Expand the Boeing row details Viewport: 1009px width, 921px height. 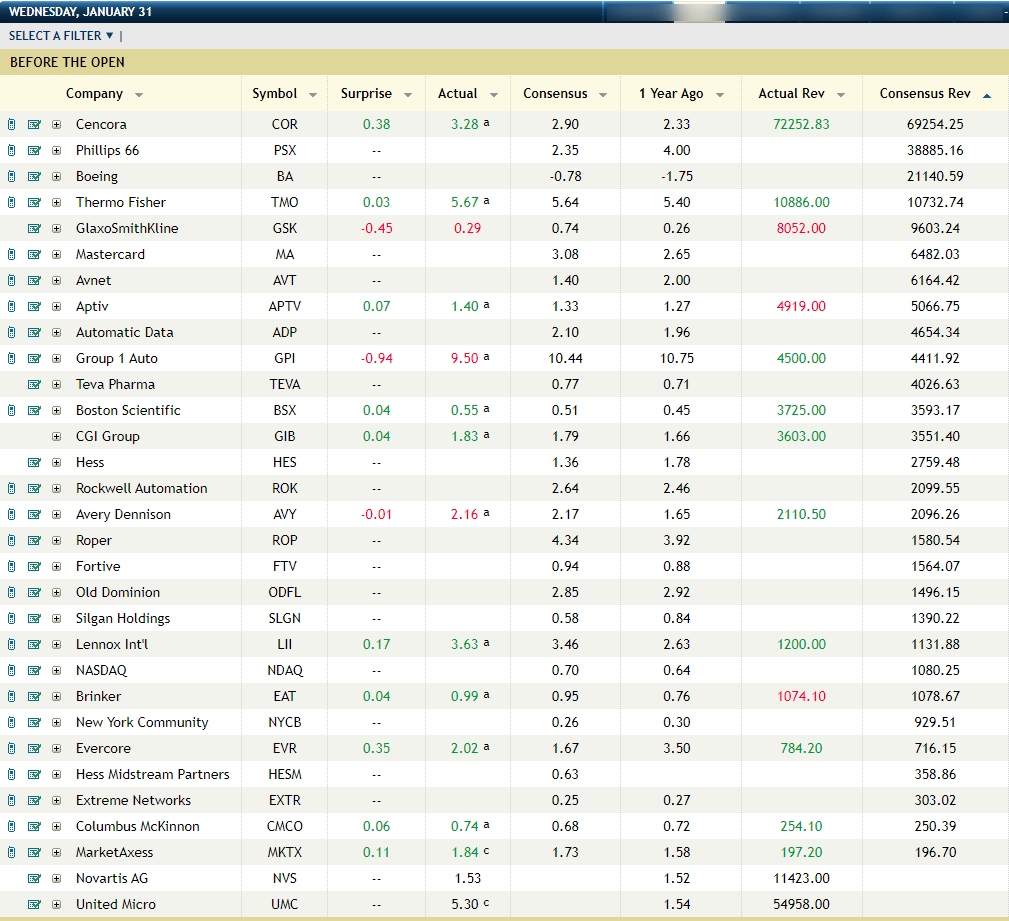click(x=57, y=176)
